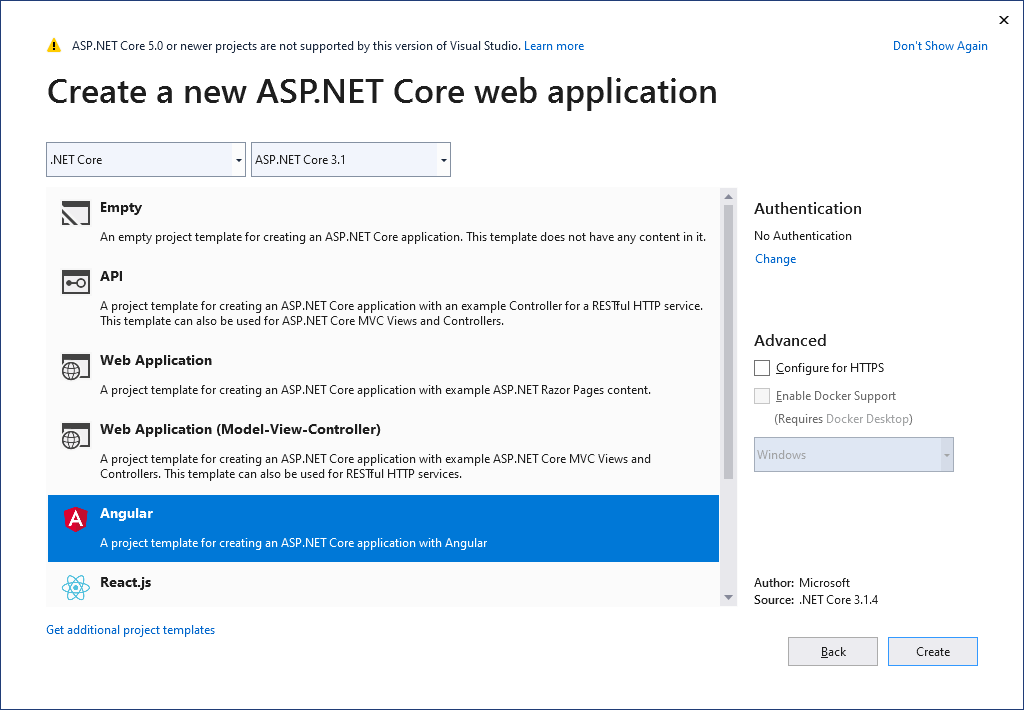This screenshot has height=710, width=1024.
Task: Select Web Application (Model-View-Controller) template title
Action: point(240,429)
